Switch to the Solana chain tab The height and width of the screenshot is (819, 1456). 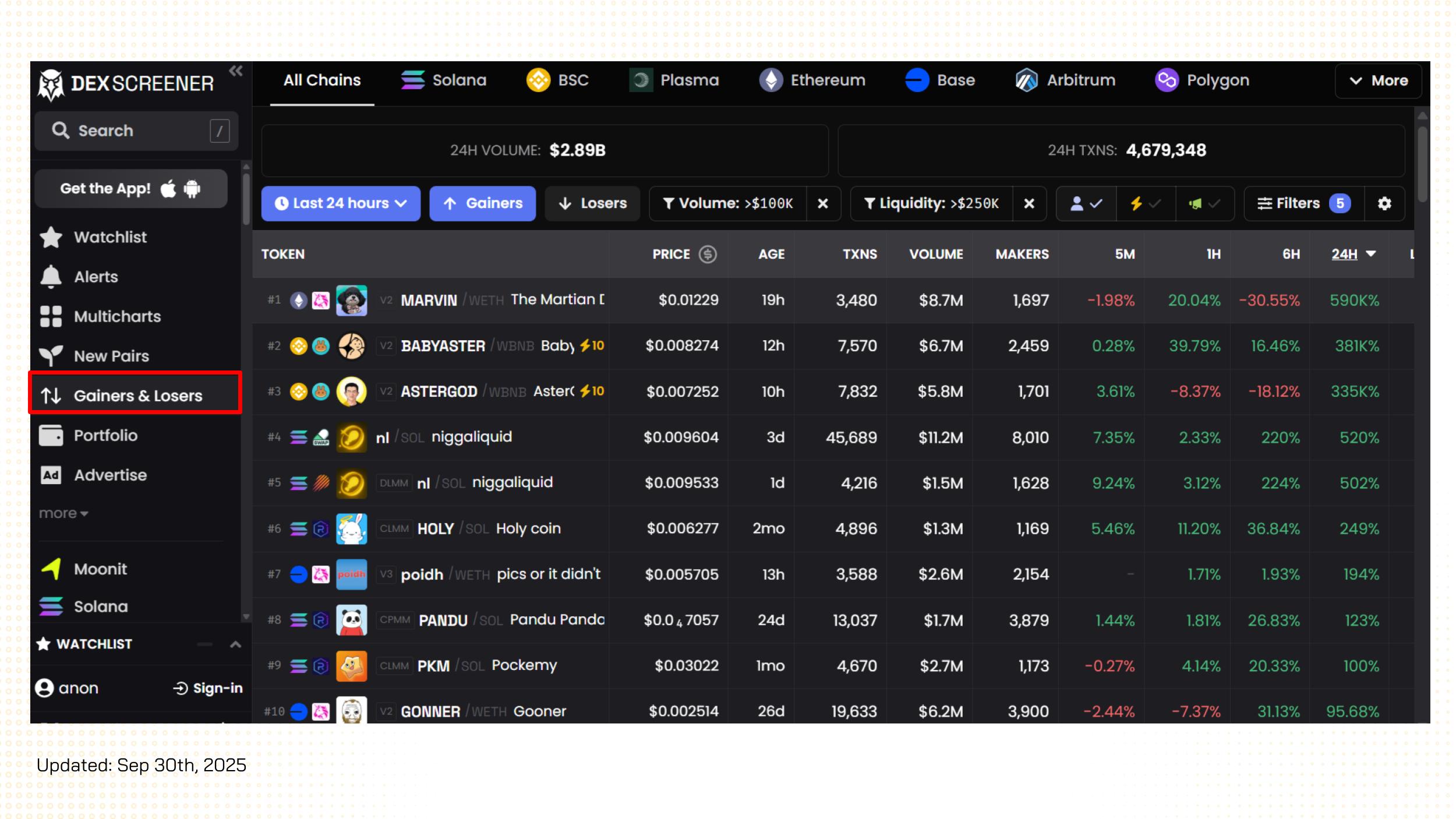pyautogui.click(x=444, y=80)
